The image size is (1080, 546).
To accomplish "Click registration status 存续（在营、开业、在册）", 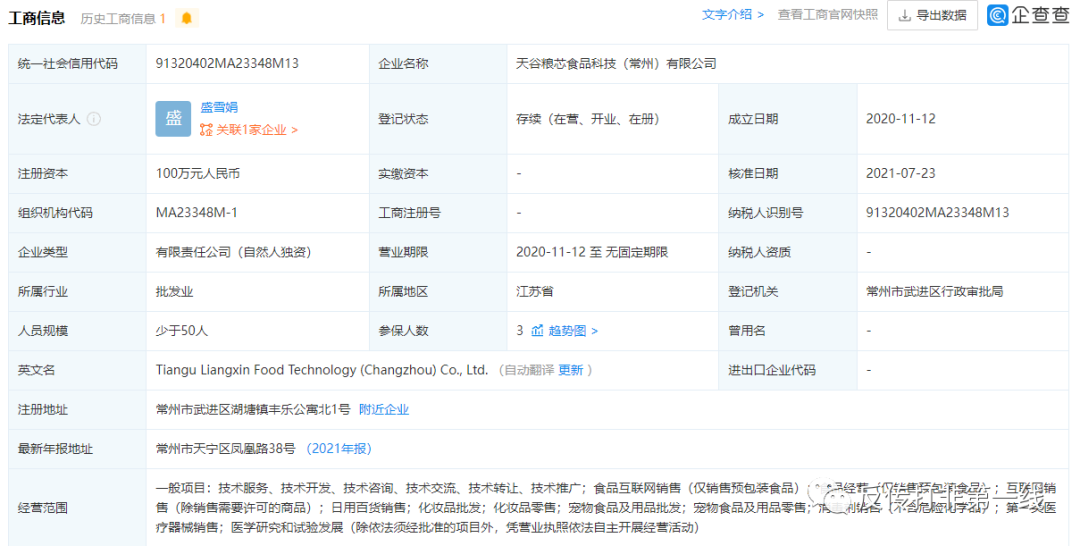I will click(x=588, y=118).
